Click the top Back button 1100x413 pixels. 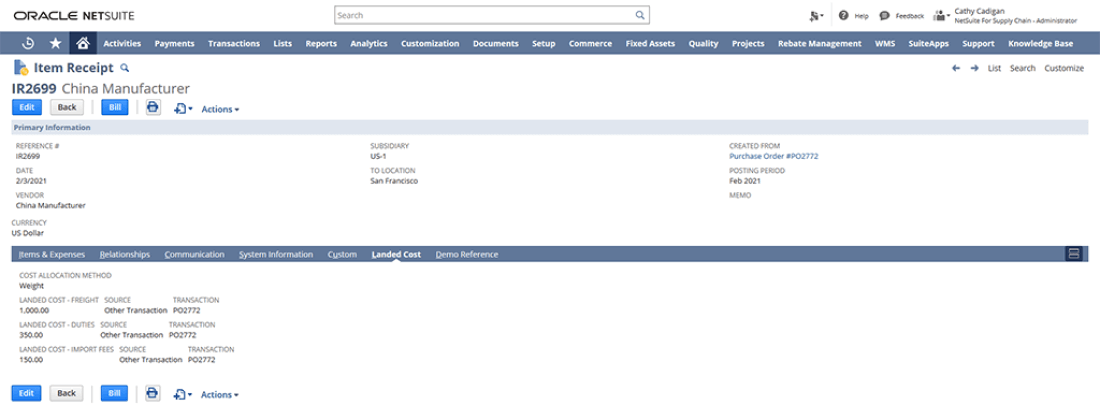(x=67, y=107)
